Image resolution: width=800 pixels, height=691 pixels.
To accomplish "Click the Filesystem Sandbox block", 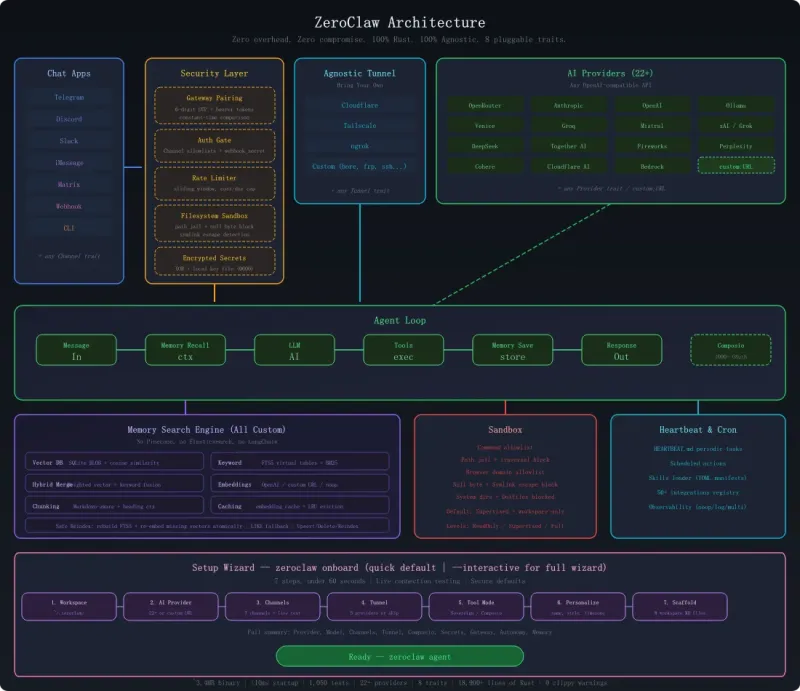I will click(x=214, y=223).
